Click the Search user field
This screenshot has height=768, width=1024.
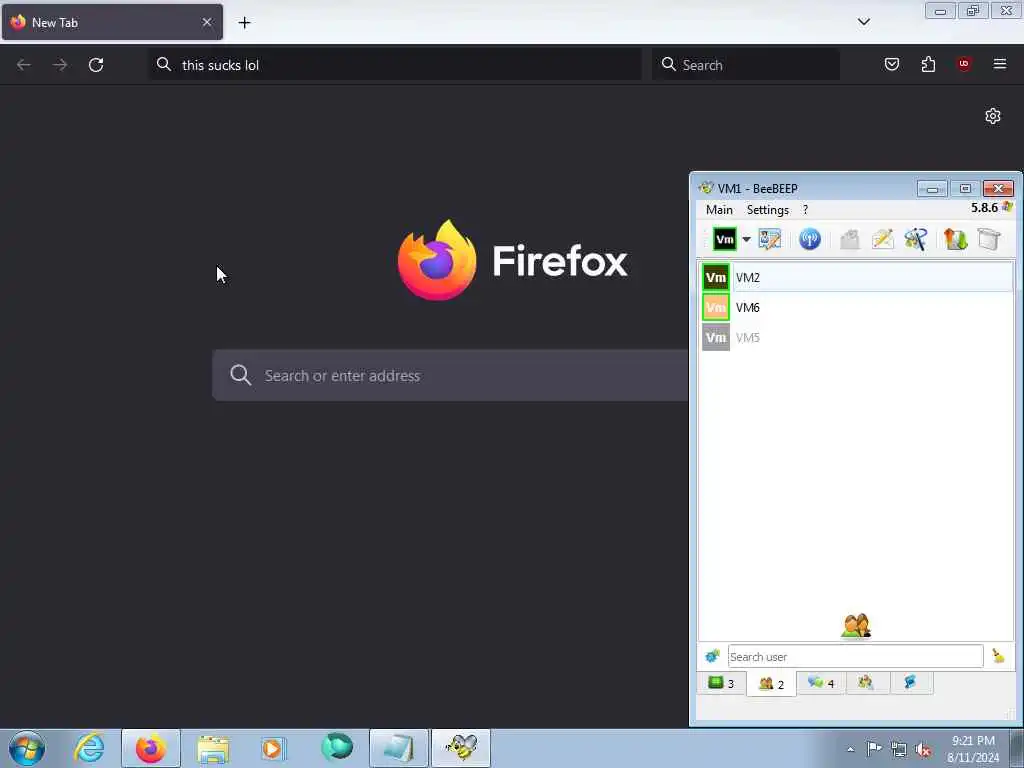[856, 656]
